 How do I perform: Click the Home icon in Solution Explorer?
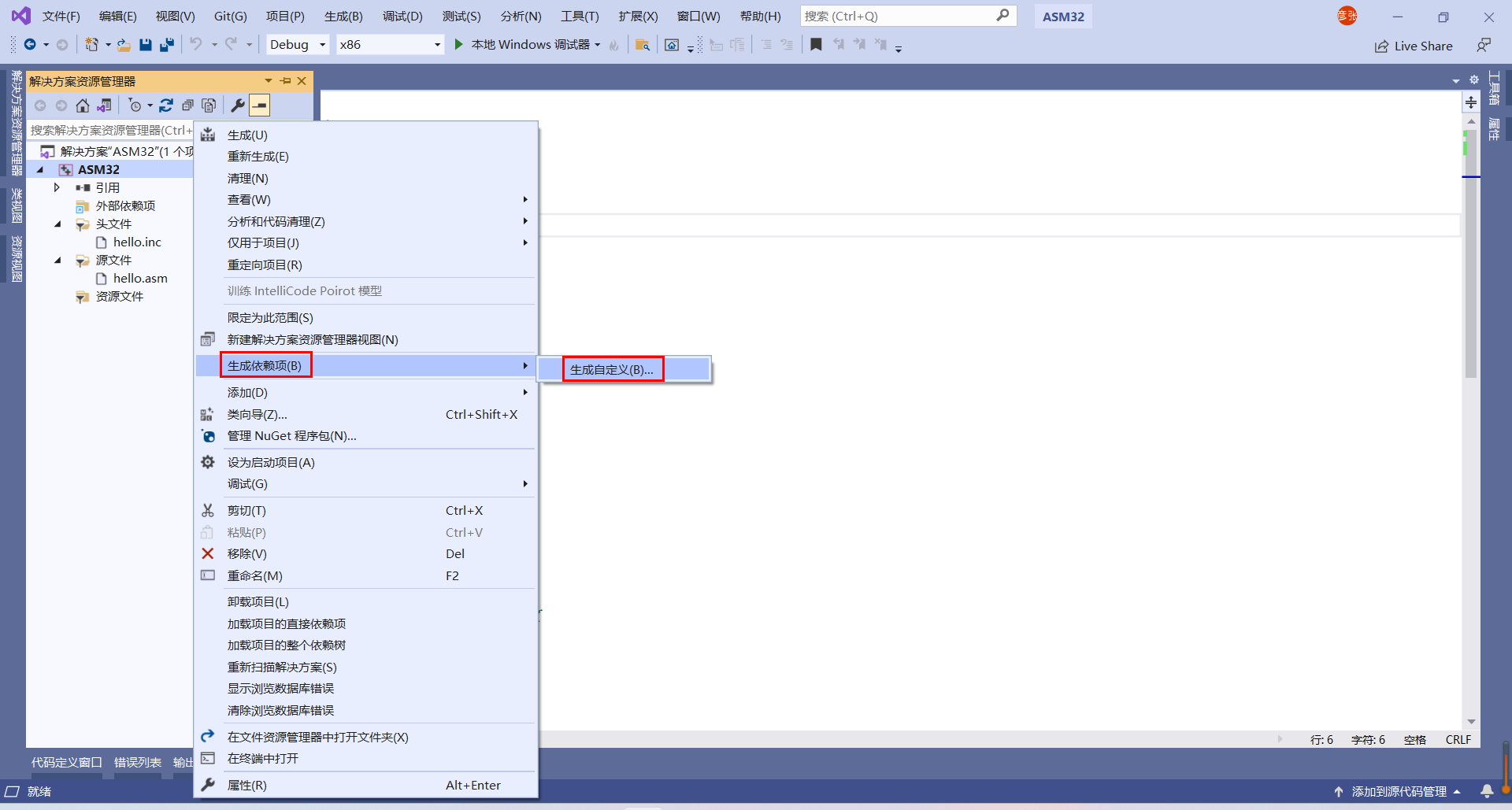(x=83, y=105)
